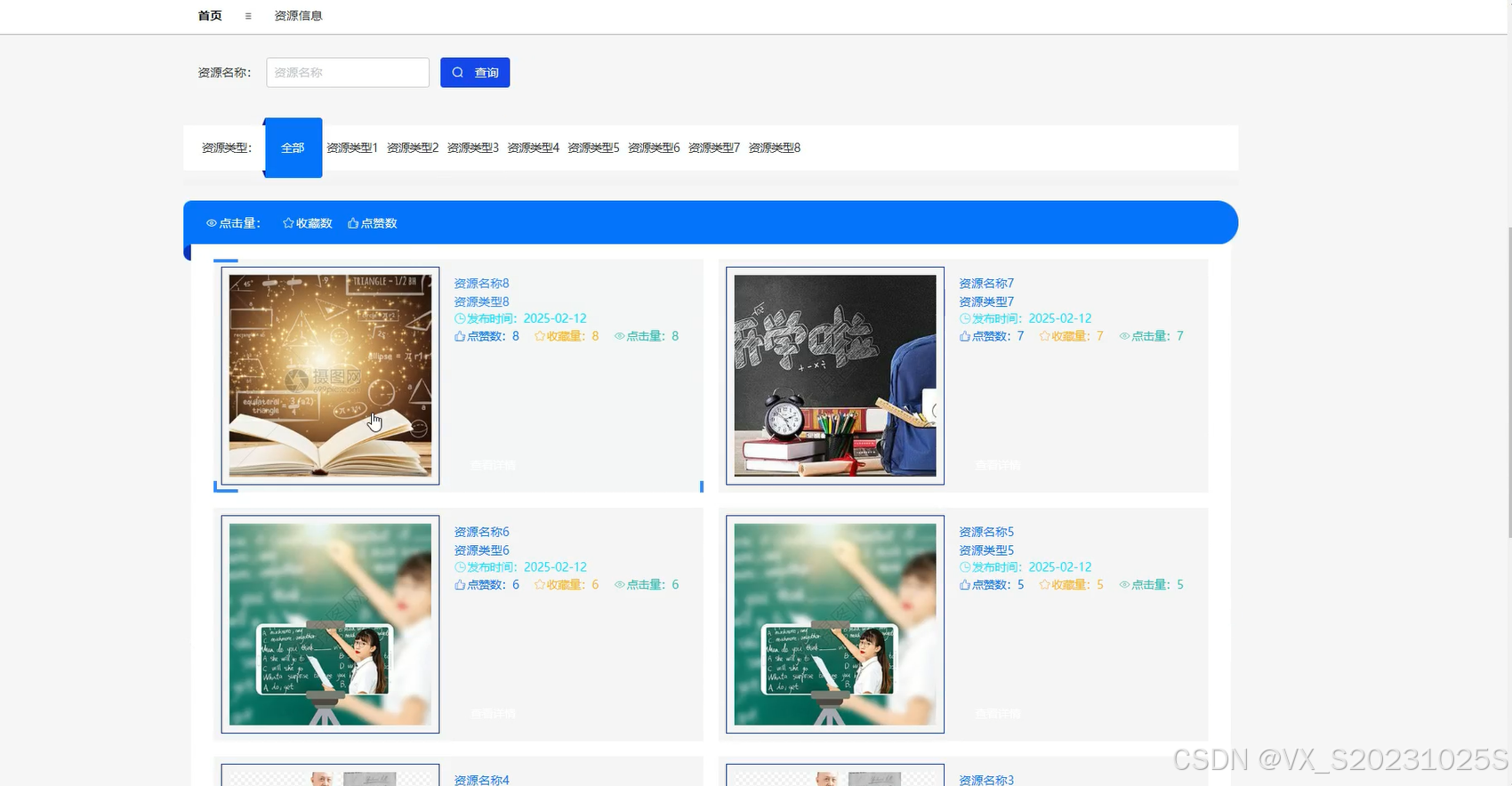Click the eye icon on 资源名称7 card
The width and height of the screenshot is (1512, 786).
[1125, 336]
